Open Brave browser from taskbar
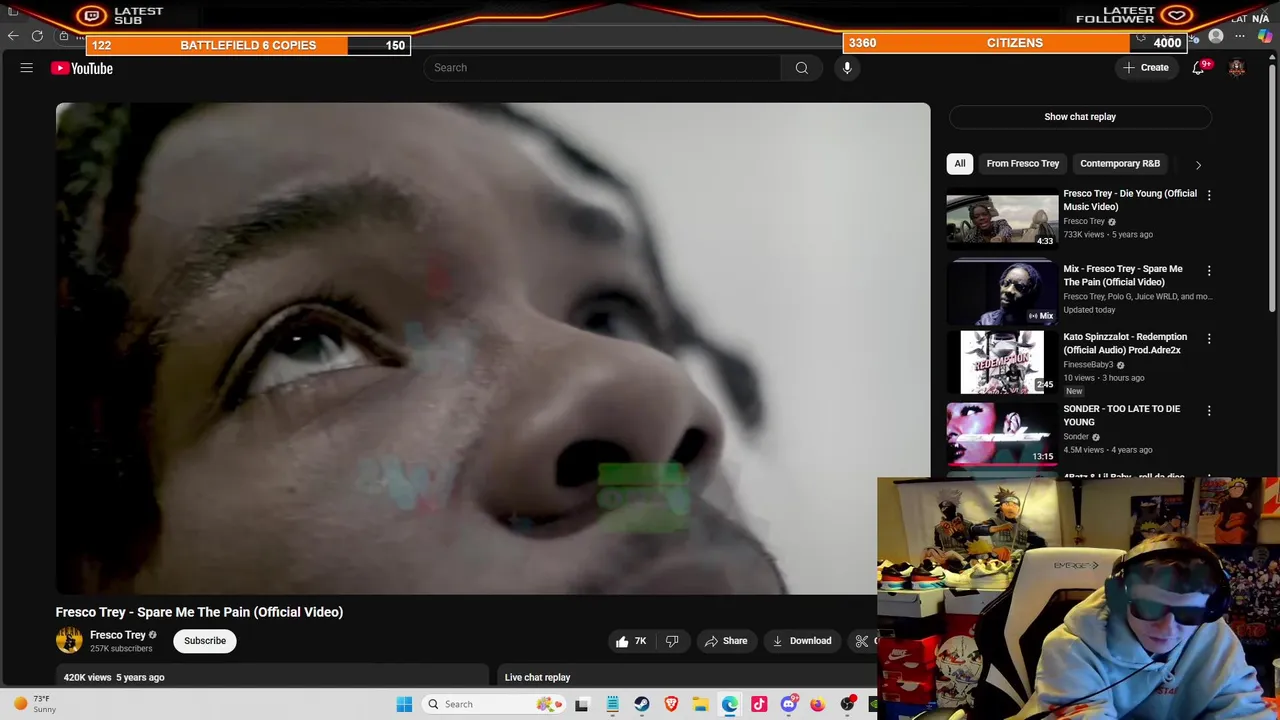The height and width of the screenshot is (720, 1280). [671, 704]
